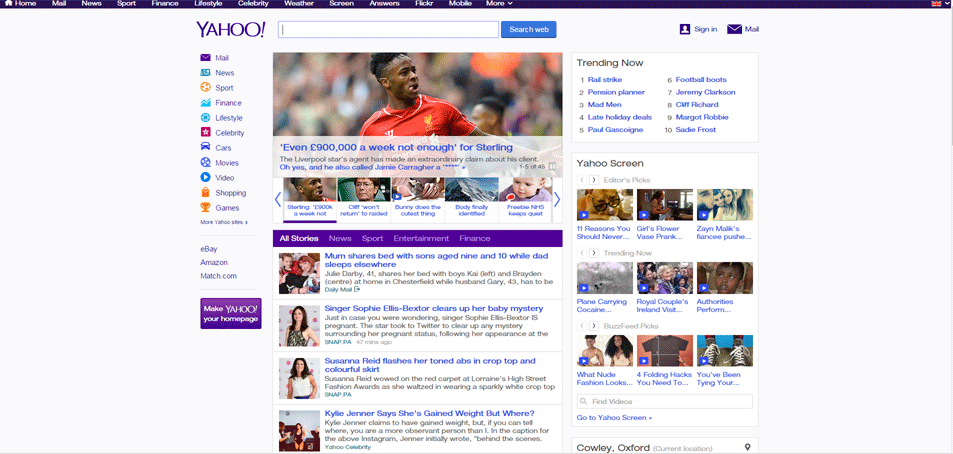Switch to the Sport tab in stories bar

point(373,238)
